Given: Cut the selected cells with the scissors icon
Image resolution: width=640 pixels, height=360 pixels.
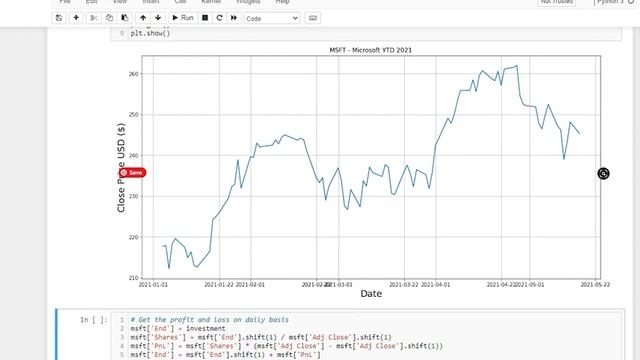Looking at the screenshot, I should tap(93, 18).
